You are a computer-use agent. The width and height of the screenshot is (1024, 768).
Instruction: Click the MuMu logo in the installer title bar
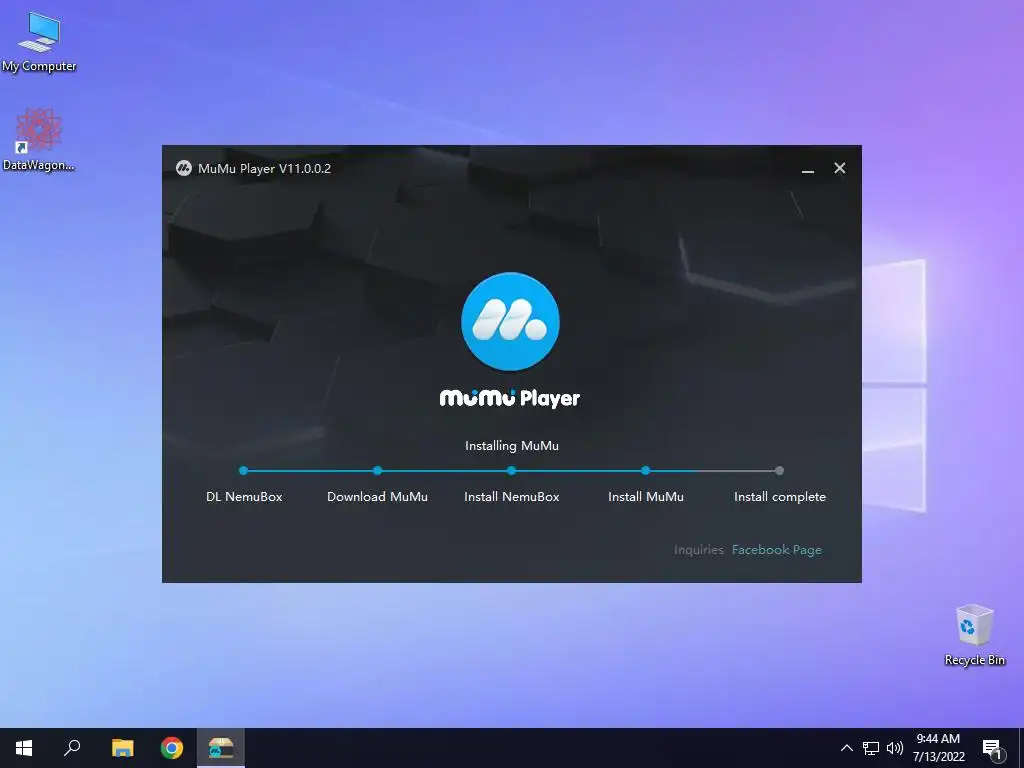coord(184,168)
